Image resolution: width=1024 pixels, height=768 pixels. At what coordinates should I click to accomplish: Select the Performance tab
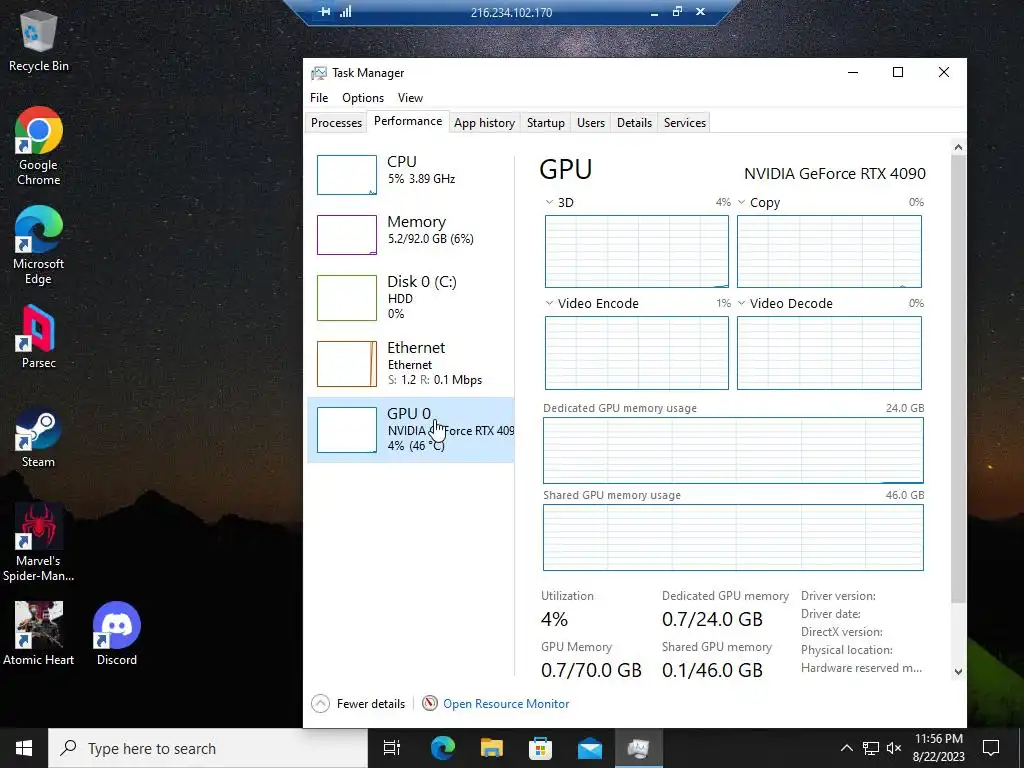coord(408,121)
